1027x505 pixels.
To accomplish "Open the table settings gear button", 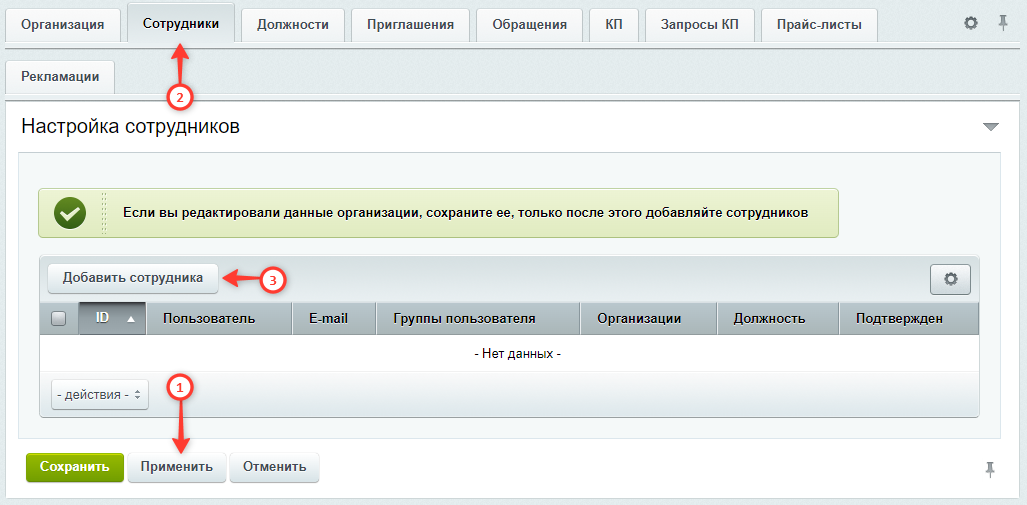I will click(x=950, y=279).
